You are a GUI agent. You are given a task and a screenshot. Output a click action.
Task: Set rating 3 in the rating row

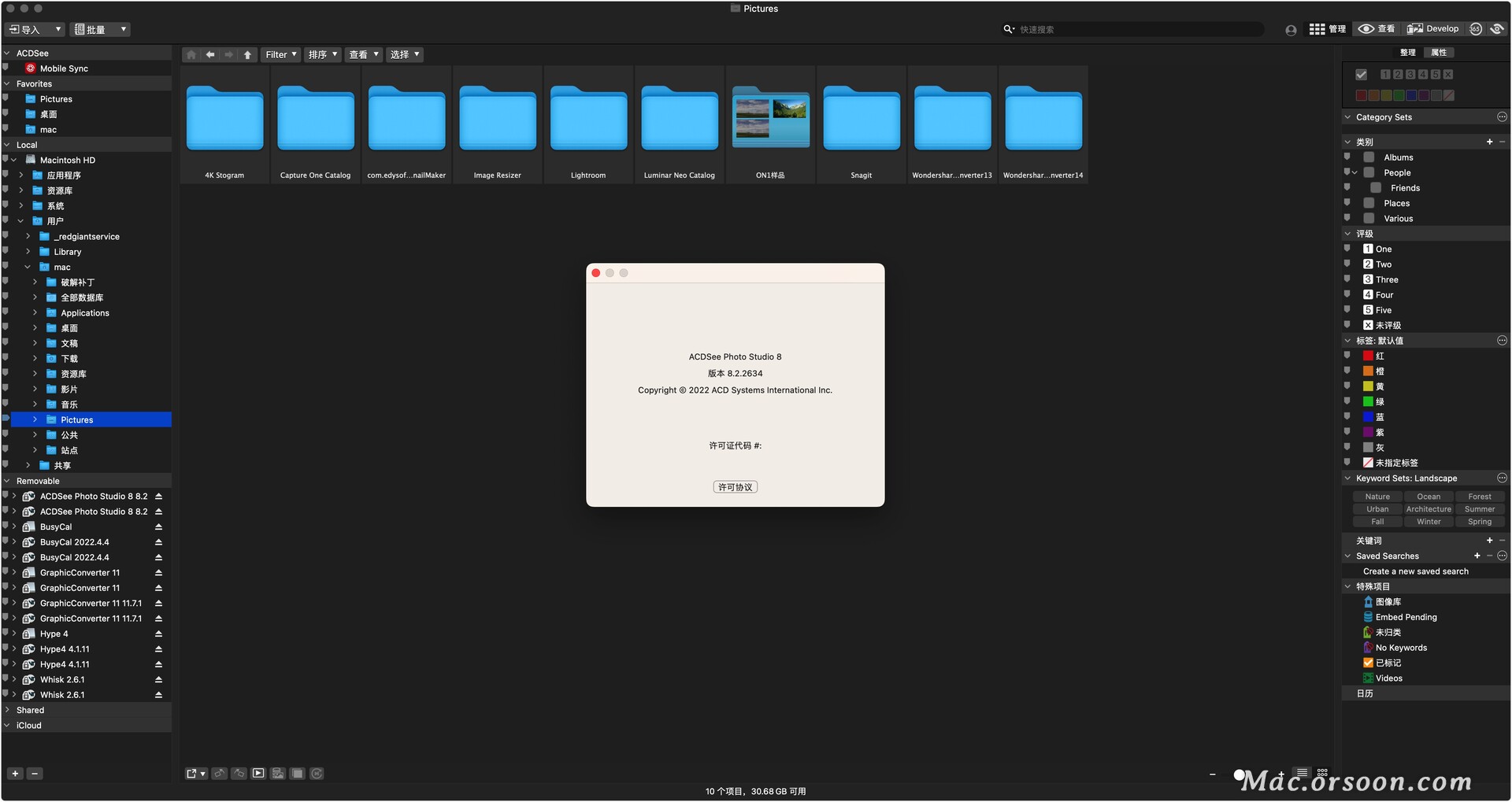[x=1410, y=75]
